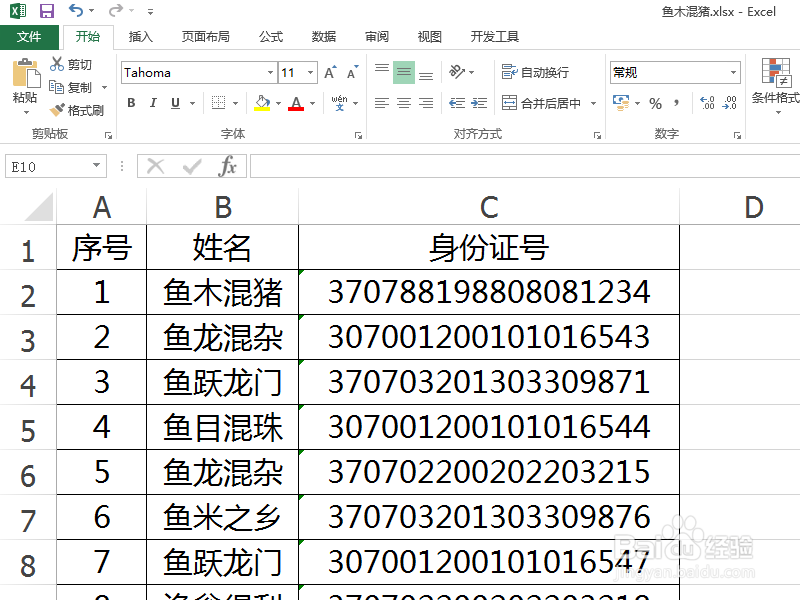Open the 常规 number format dropdown
The image size is (800, 600).
[733, 72]
